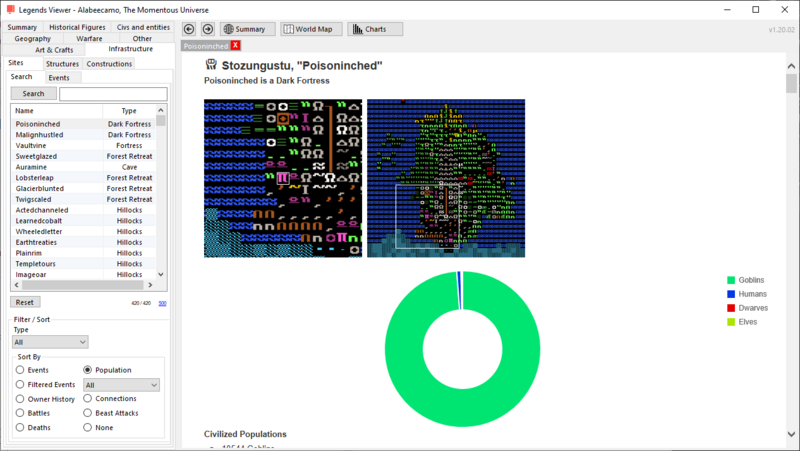Image resolution: width=800 pixels, height=451 pixels.
Task: Switch to the left-panel Summary tab
Action: (x=22, y=27)
